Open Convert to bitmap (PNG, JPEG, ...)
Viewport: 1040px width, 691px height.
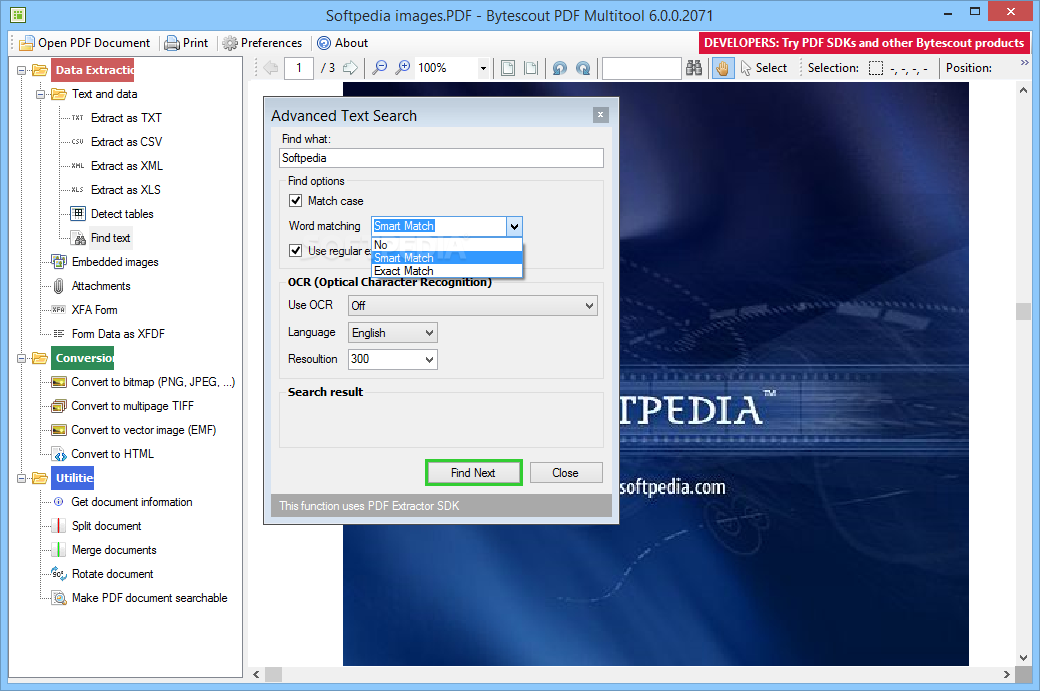(x=153, y=382)
